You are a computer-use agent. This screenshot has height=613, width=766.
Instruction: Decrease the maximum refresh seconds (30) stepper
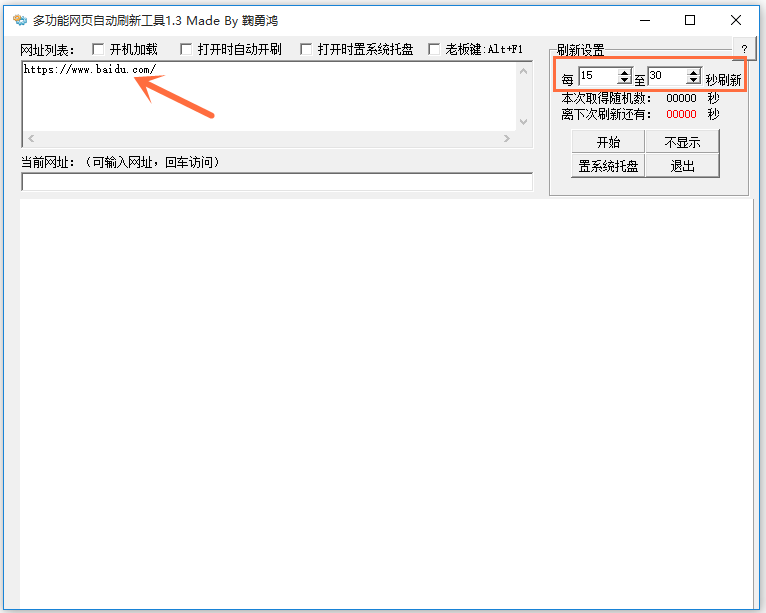[693, 80]
